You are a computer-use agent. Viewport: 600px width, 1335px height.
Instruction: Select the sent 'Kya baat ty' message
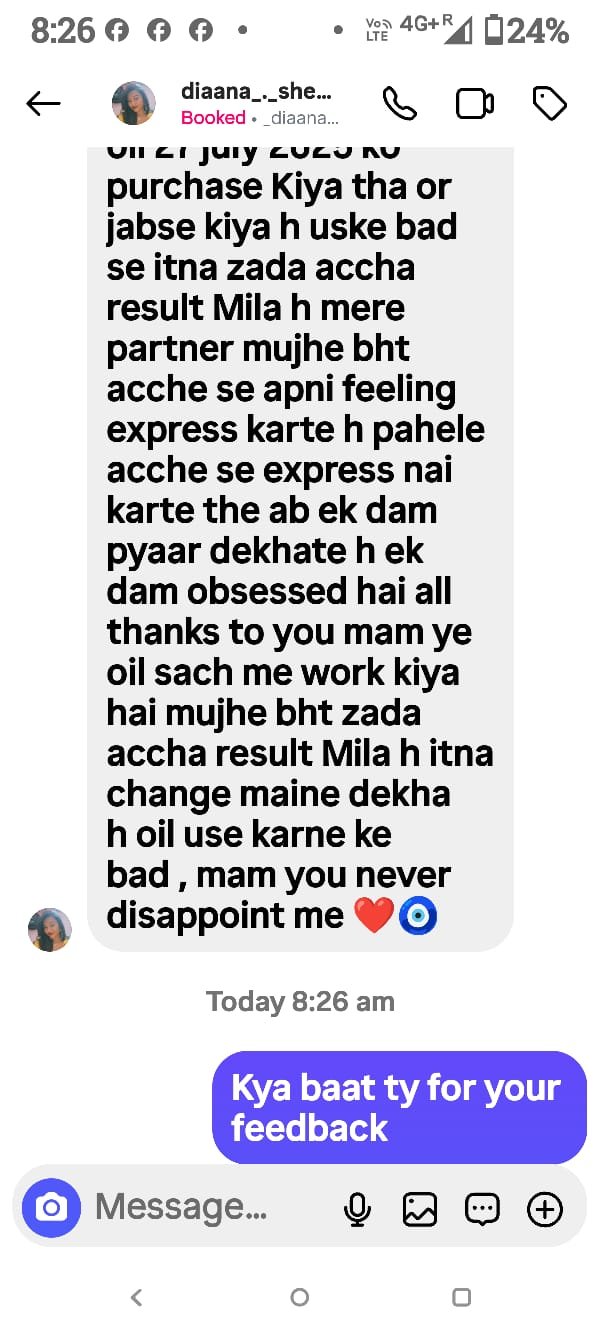(400, 1107)
